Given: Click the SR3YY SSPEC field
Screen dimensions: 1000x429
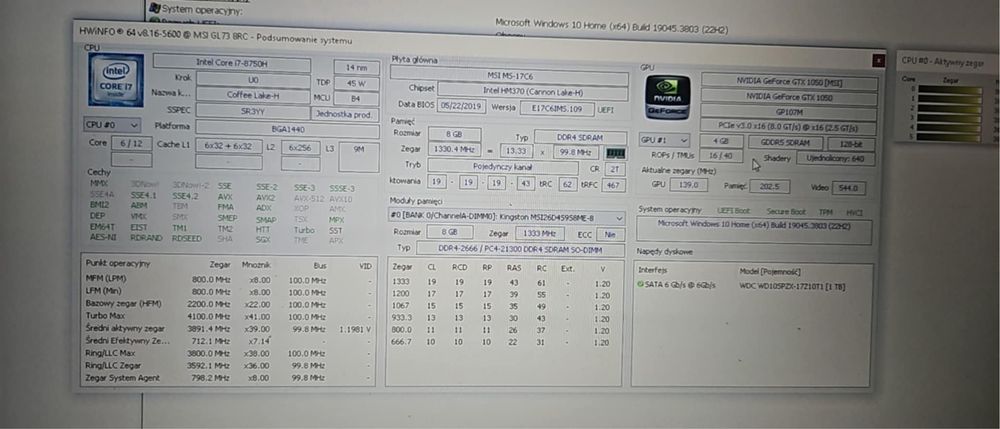Looking at the screenshot, I should pyautogui.click(x=253, y=110).
